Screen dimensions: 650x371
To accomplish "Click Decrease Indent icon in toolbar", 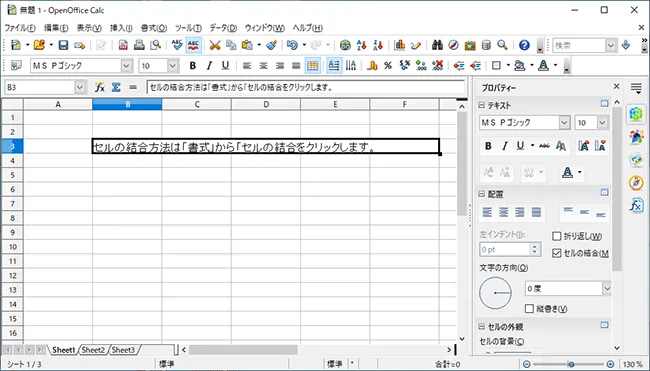I will coord(458,65).
